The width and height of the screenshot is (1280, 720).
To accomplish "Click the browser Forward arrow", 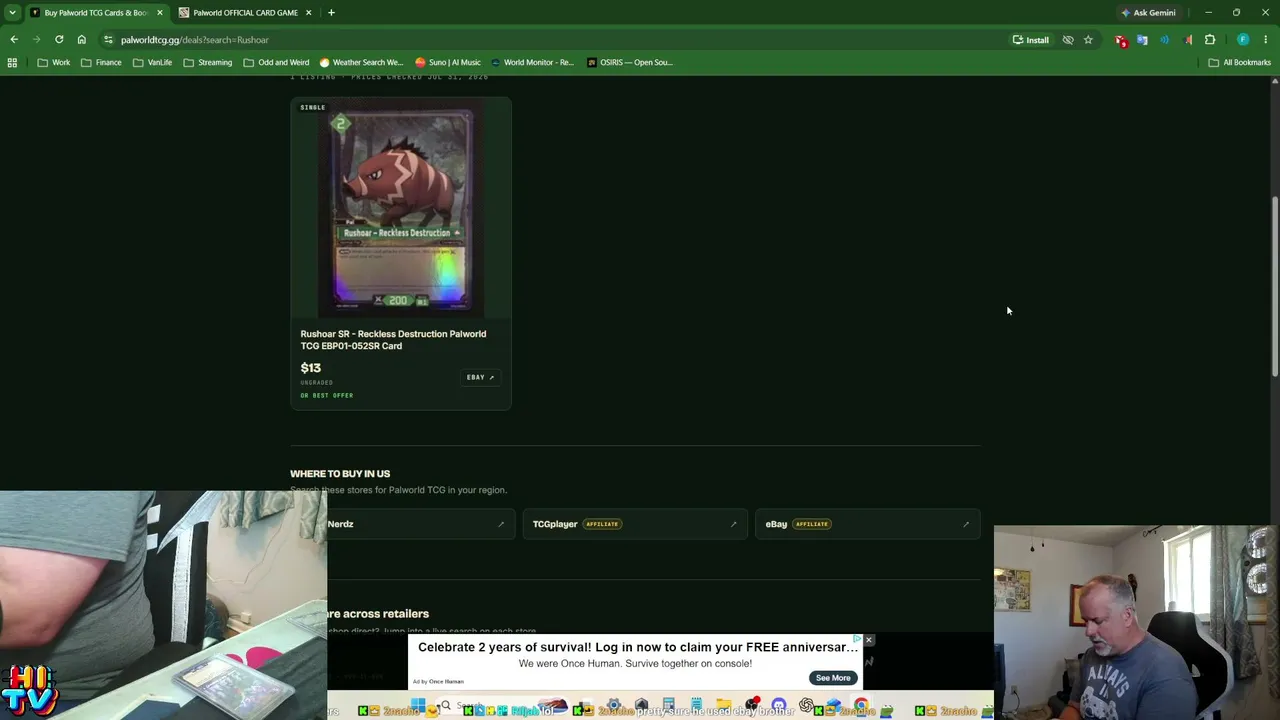I will click(x=37, y=40).
